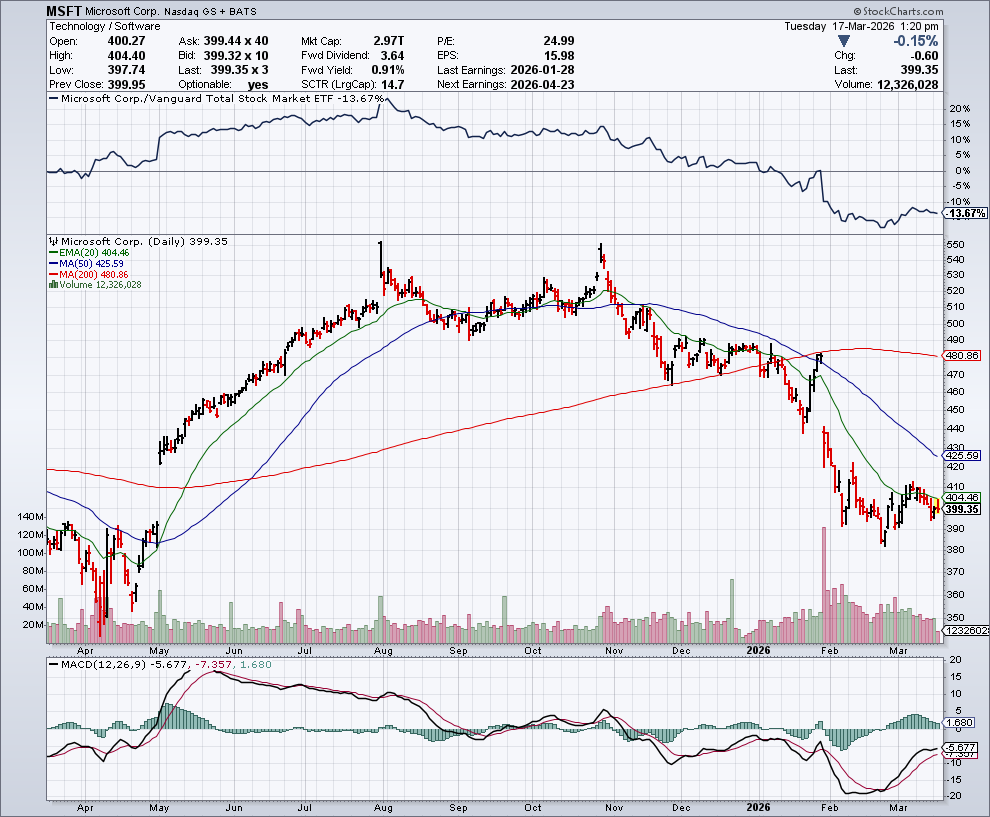
Task: Click the red 480.86 MA(200) price tag
Action: [965, 355]
